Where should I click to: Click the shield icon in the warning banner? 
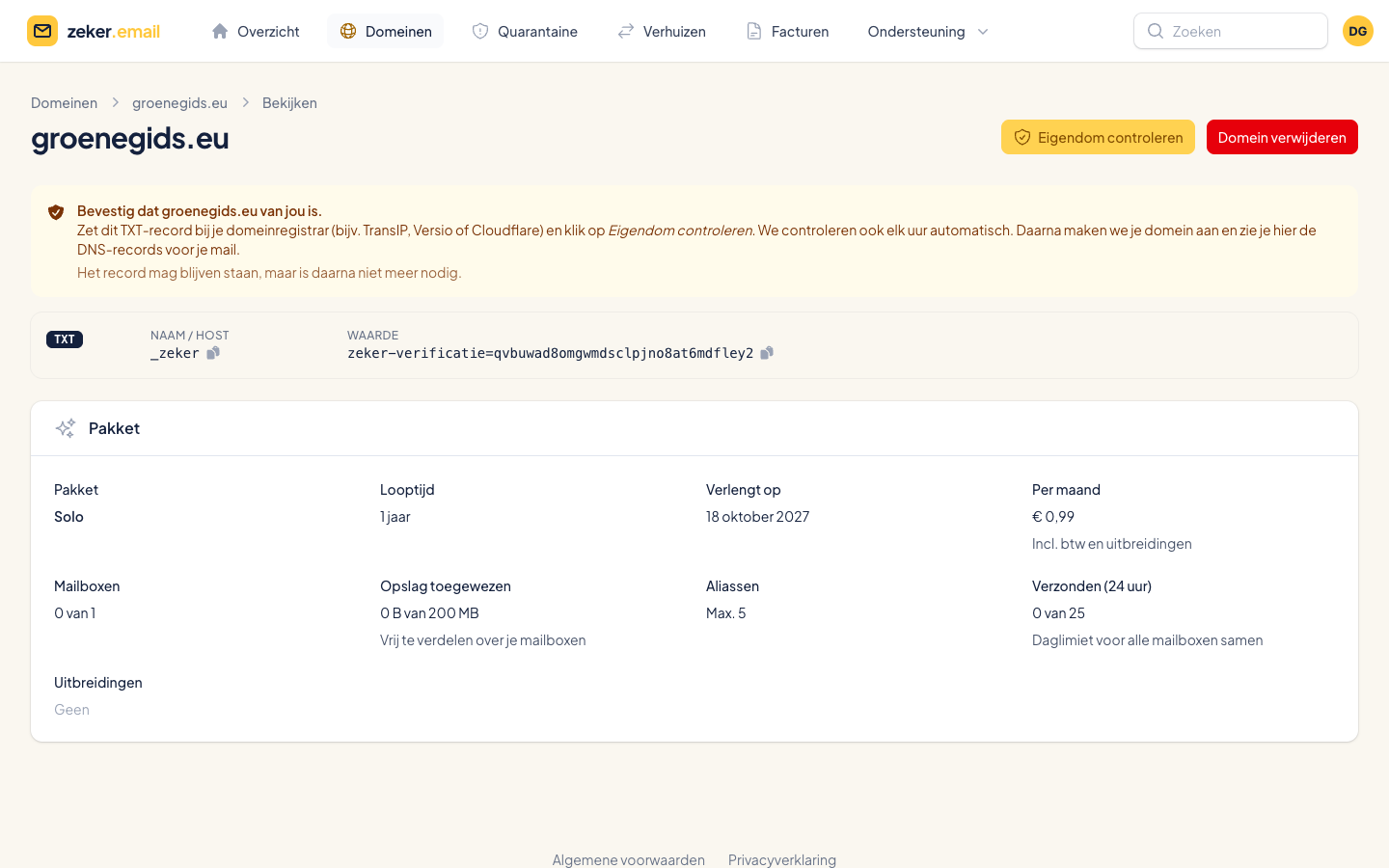[x=56, y=212]
